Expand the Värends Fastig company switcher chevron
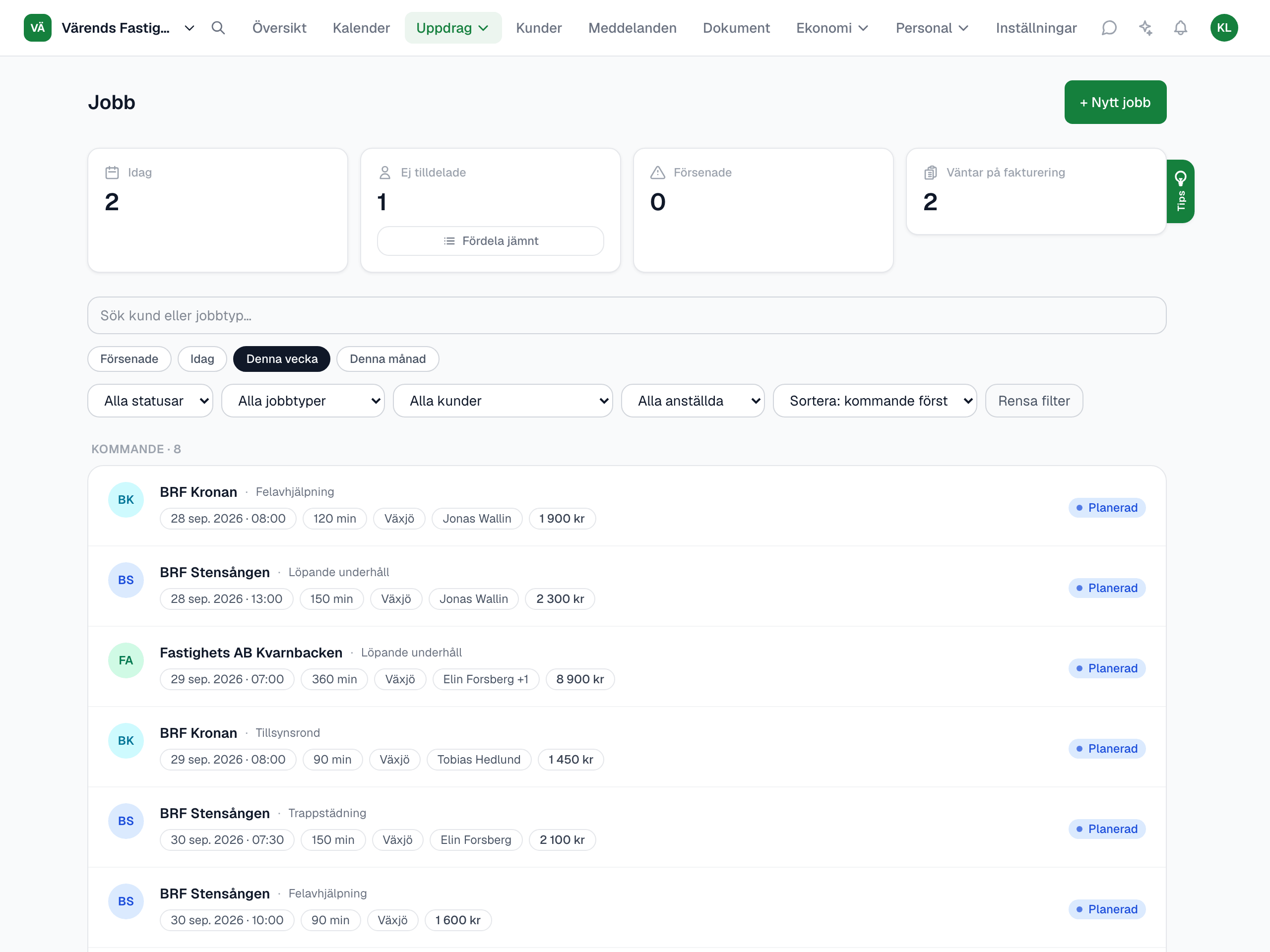Screen dimensions: 1270x952 tap(189, 28)
